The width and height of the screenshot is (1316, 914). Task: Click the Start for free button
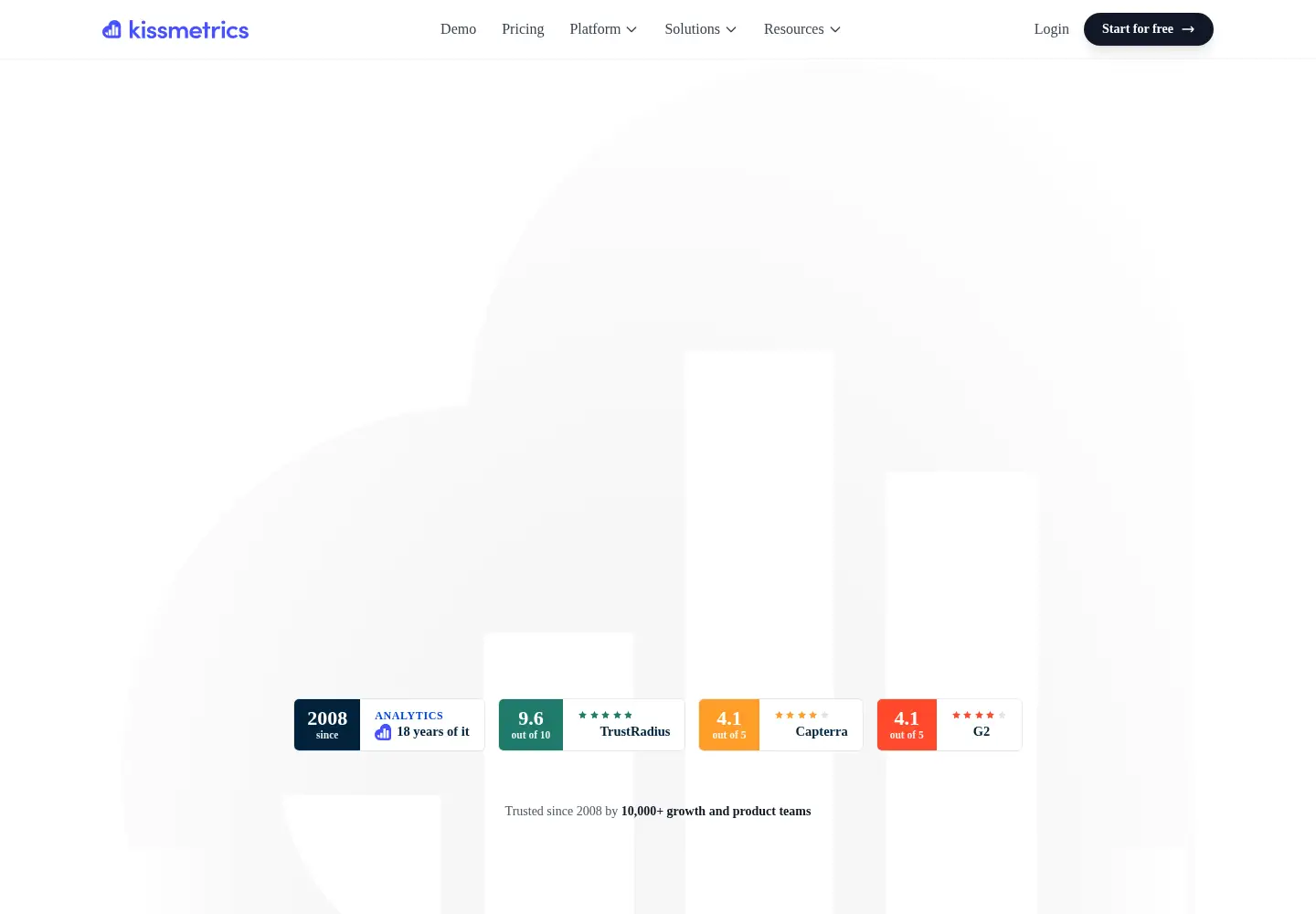tap(1149, 29)
